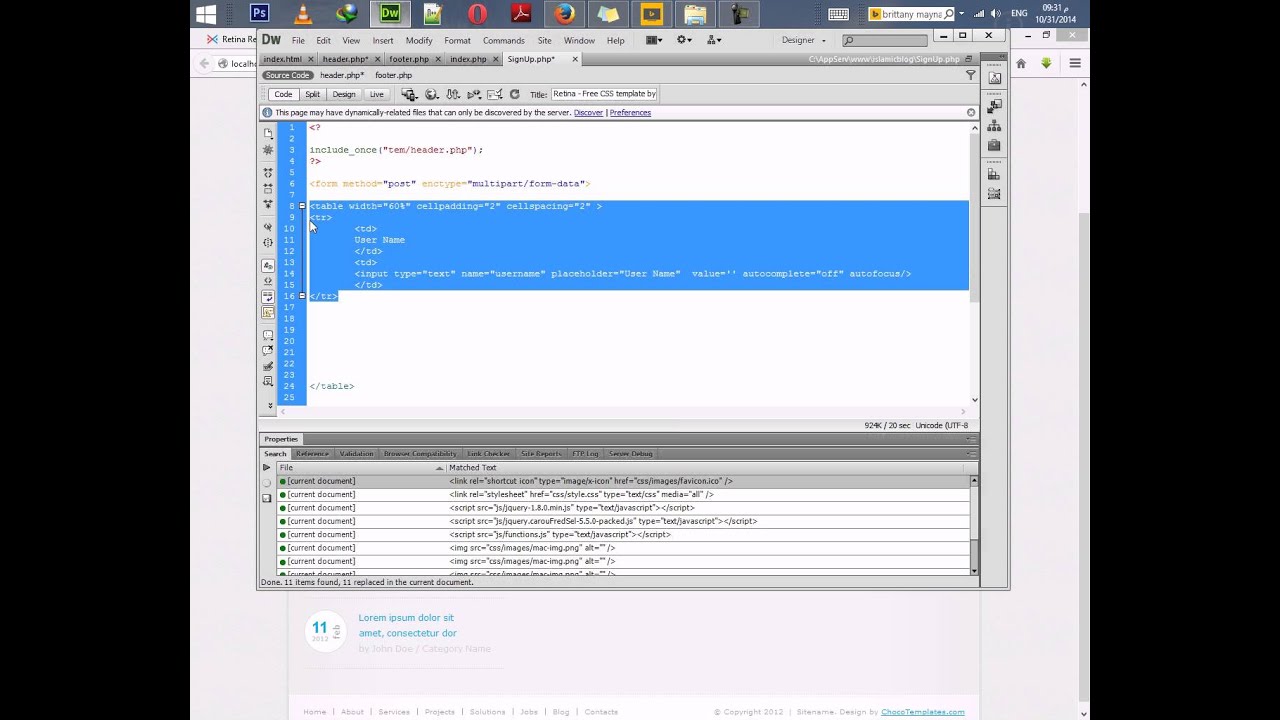Select Parent Tag in coding toolbar
The width and height of the screenshot is (1280, 720).
point(268,226)
